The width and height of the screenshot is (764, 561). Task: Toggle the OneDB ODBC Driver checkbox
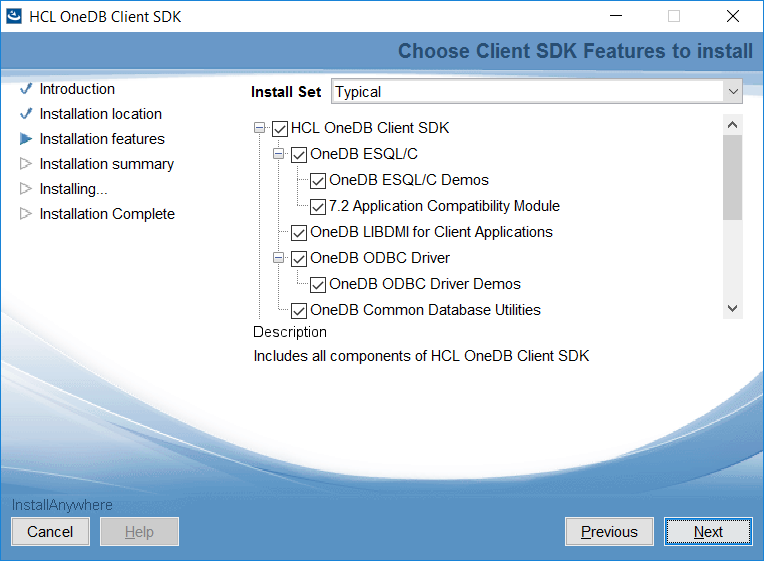[x=299, y=259]
